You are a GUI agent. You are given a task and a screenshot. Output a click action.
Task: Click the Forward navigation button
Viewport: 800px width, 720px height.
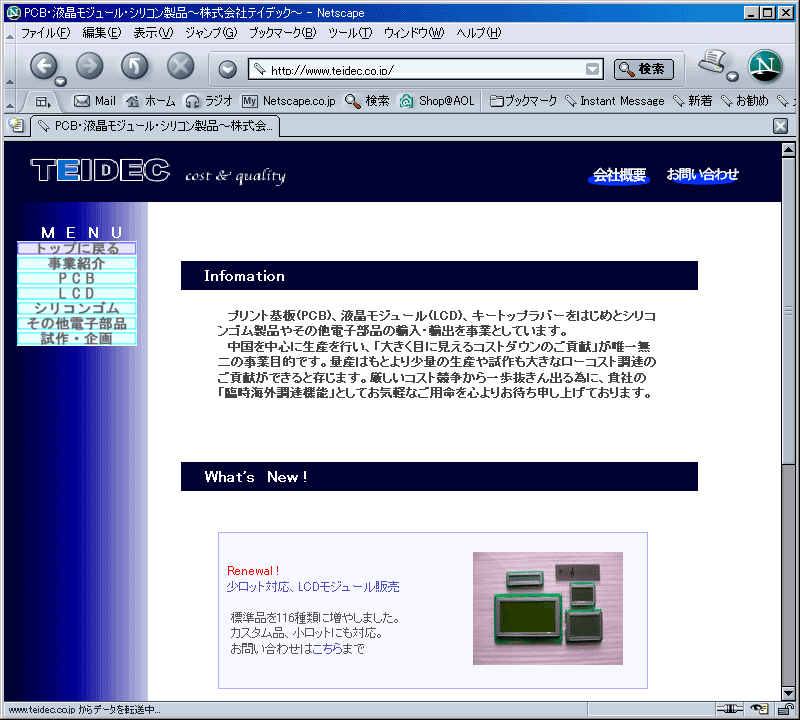(x=89, y=66)
